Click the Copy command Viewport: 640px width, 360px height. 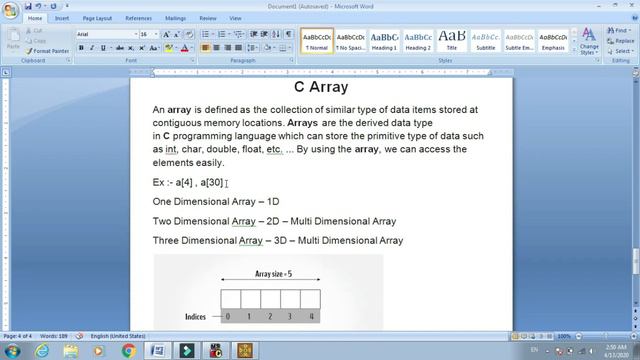[x=36, y=41]
